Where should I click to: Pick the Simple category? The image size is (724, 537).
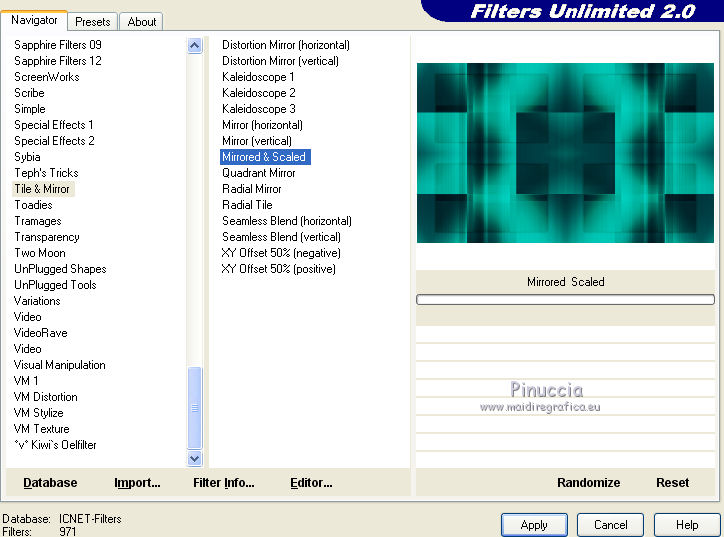coord(30,109)
